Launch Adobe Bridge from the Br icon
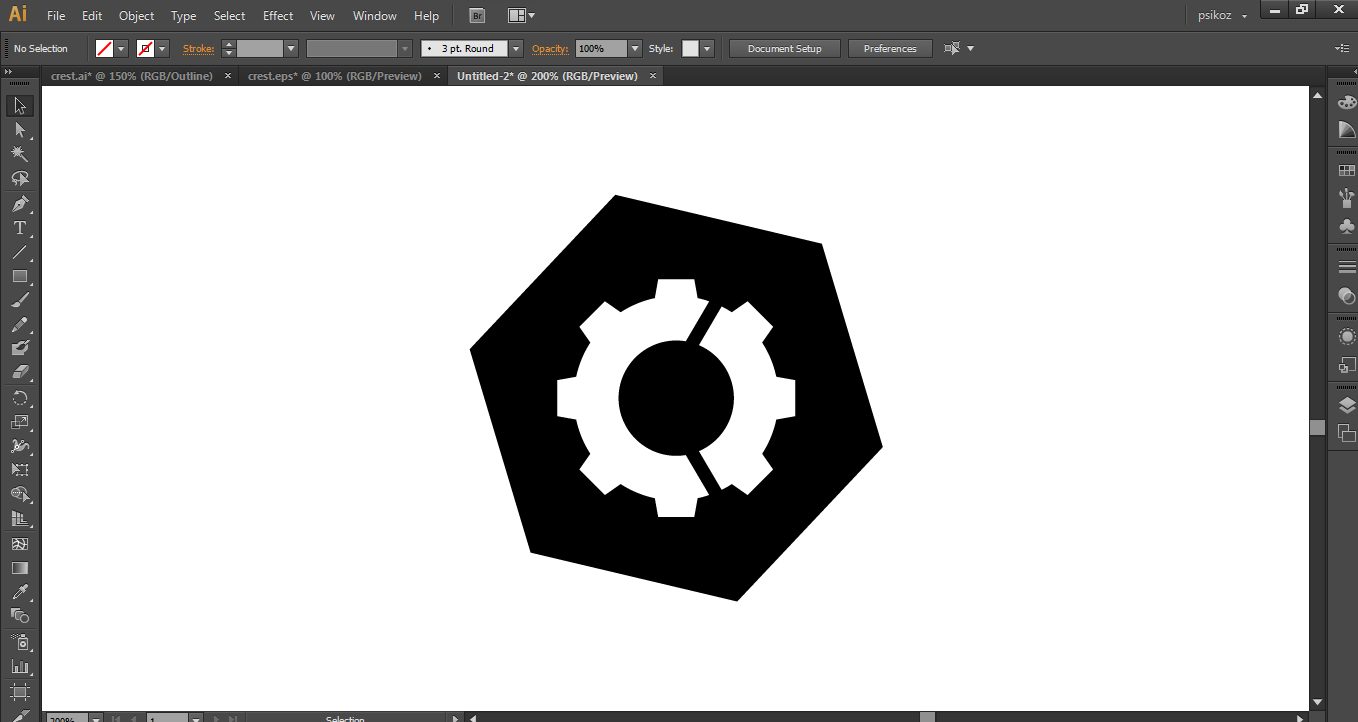Screen dimensions: 1358x722 477,16
